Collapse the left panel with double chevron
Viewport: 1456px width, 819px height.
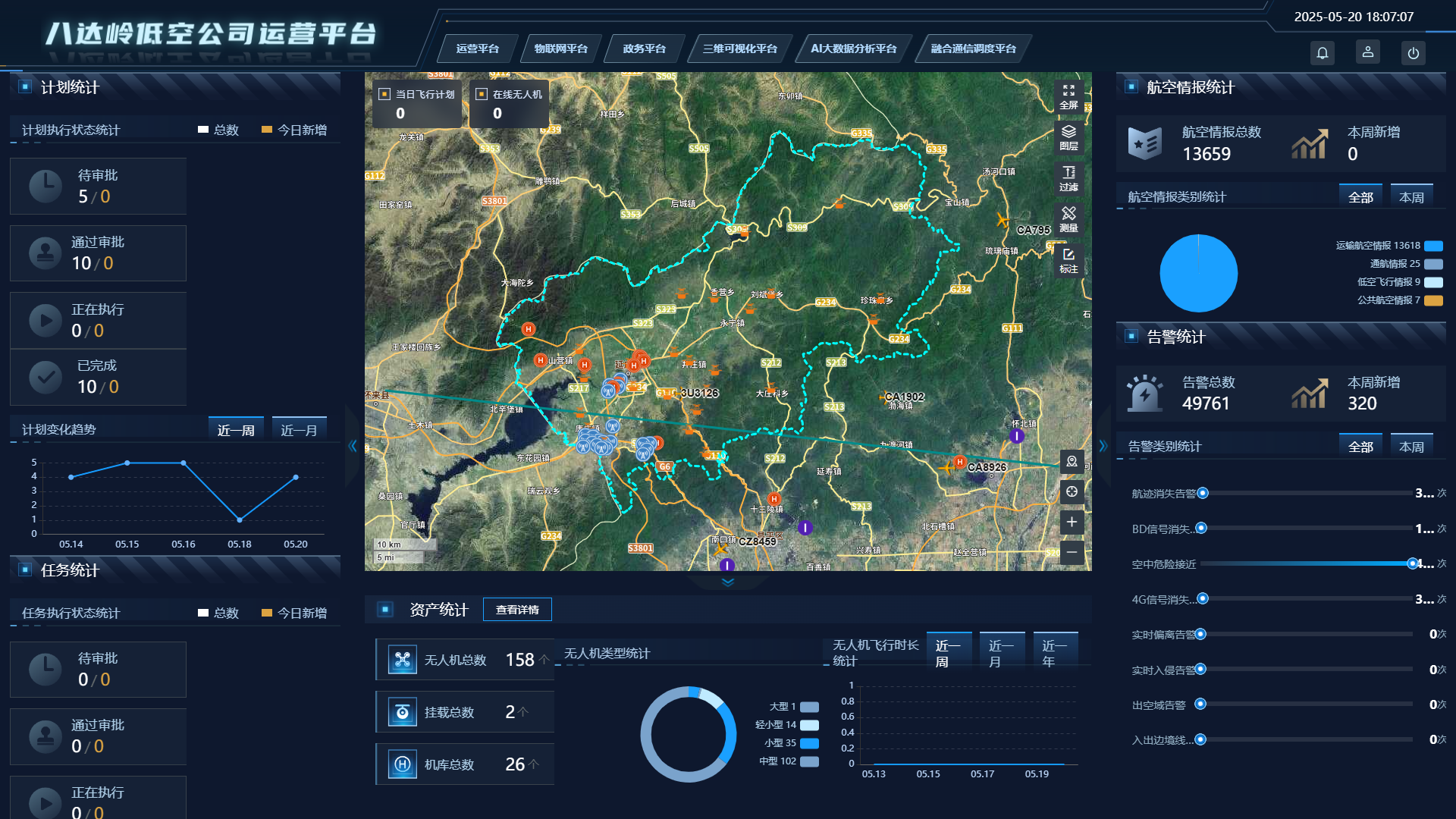[353, 446]
